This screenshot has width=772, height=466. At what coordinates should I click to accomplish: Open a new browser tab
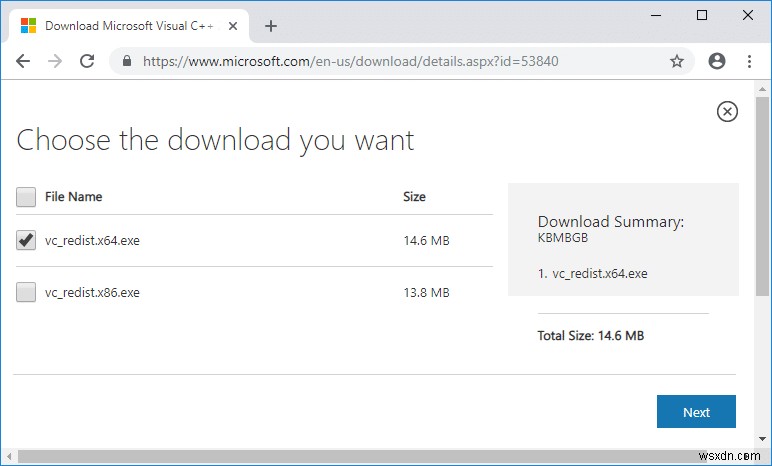tap(270, 26)
